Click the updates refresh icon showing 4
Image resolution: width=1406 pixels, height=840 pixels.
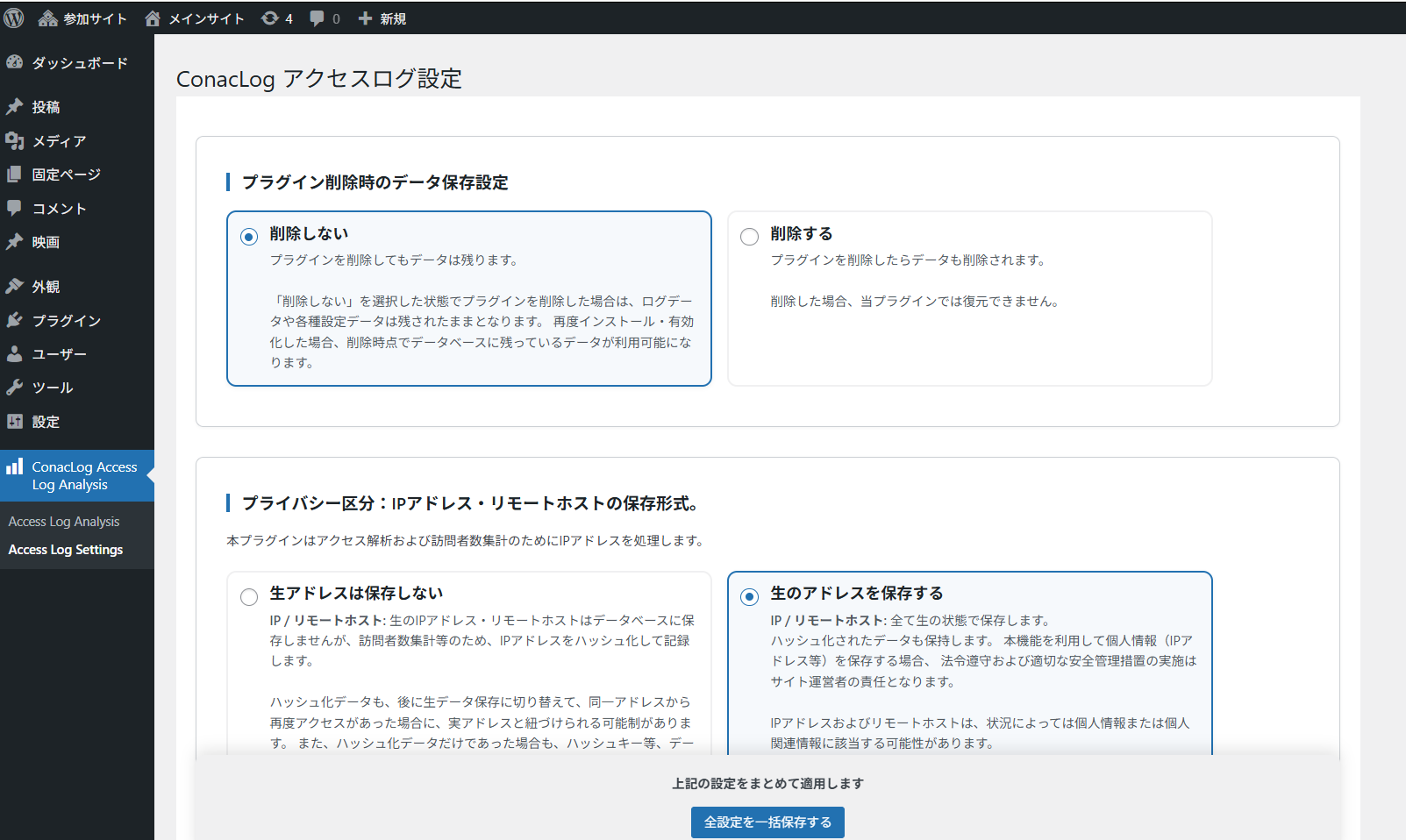(269, 18)
